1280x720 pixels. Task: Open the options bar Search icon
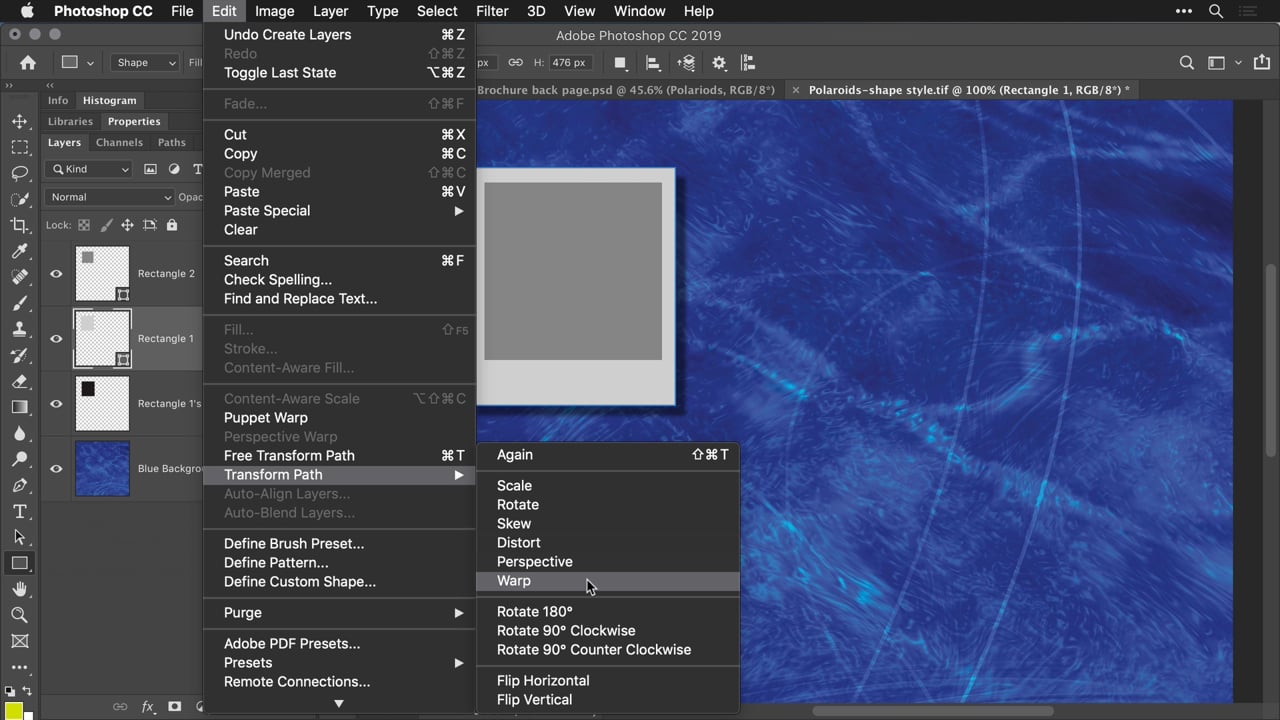click(x=1186, y=62)
